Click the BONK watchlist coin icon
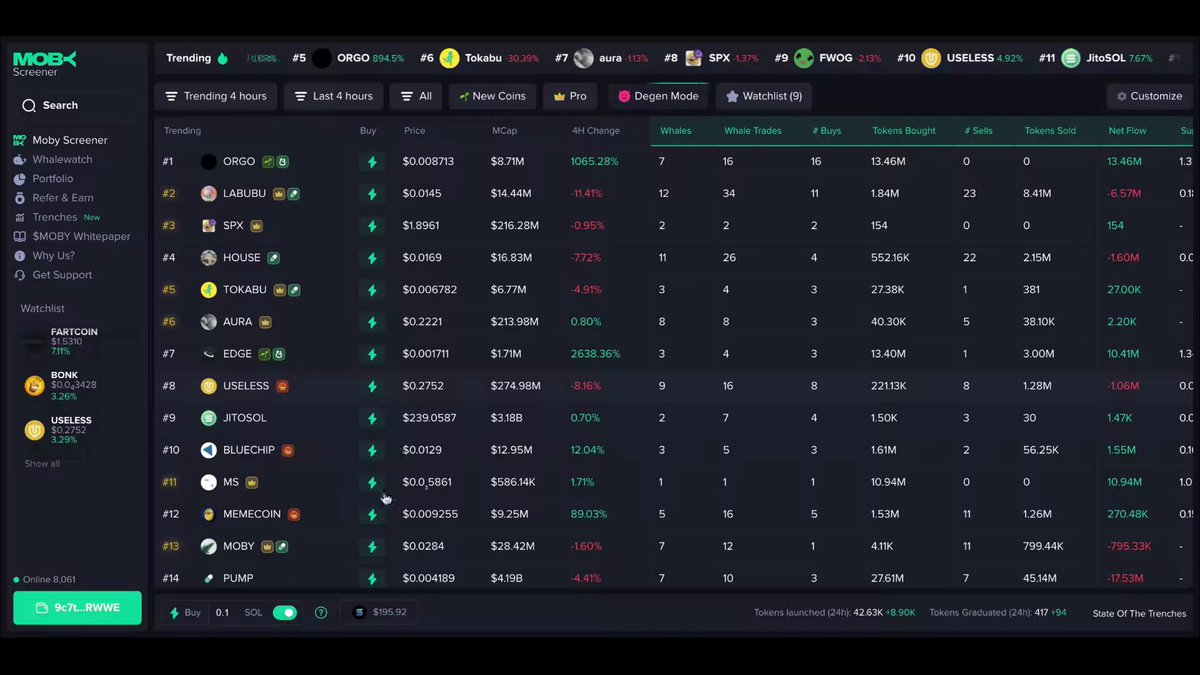1200x675 pixels. (34, 386)
